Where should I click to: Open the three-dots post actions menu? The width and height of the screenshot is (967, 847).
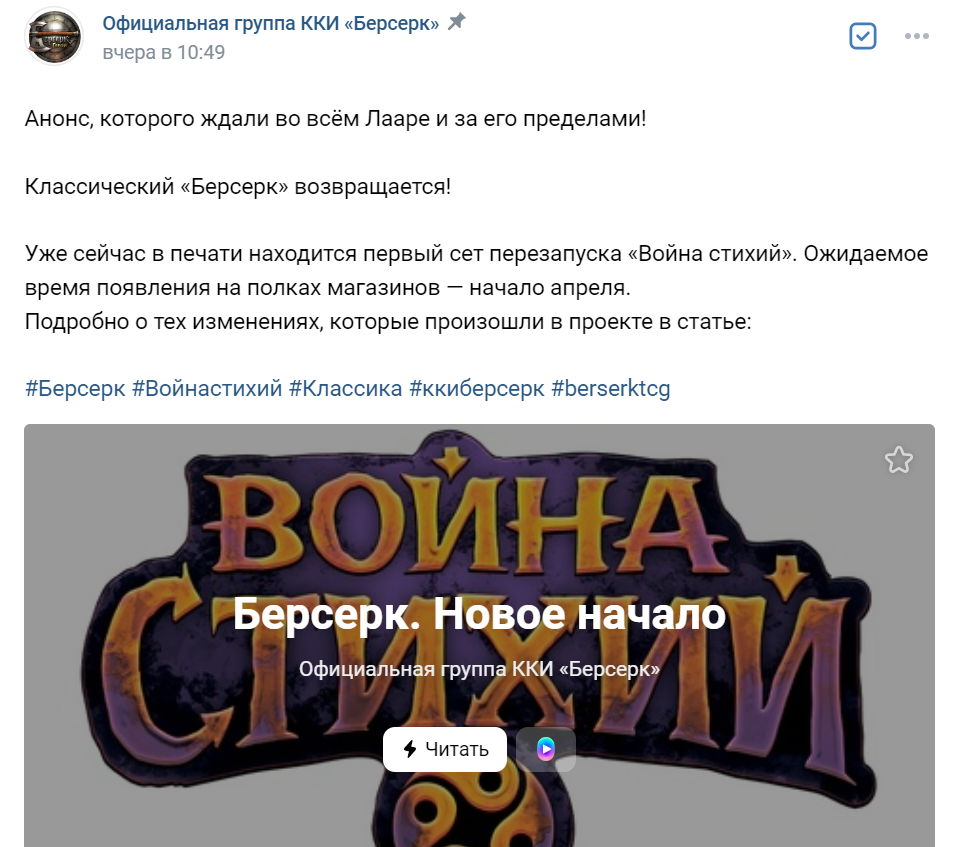pyautogui.click(x=916, y=36)
